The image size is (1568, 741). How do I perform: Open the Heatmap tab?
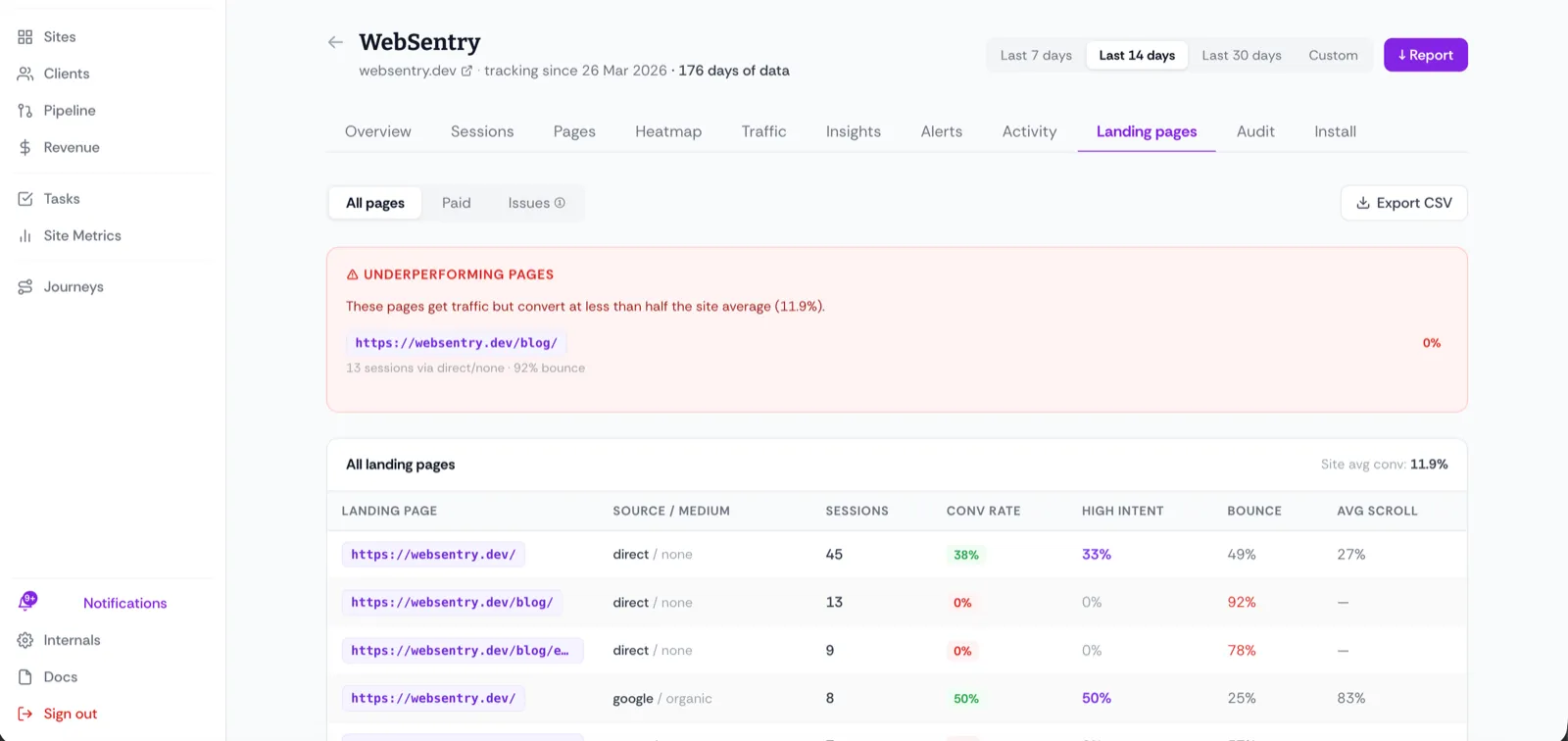(668, 131)
